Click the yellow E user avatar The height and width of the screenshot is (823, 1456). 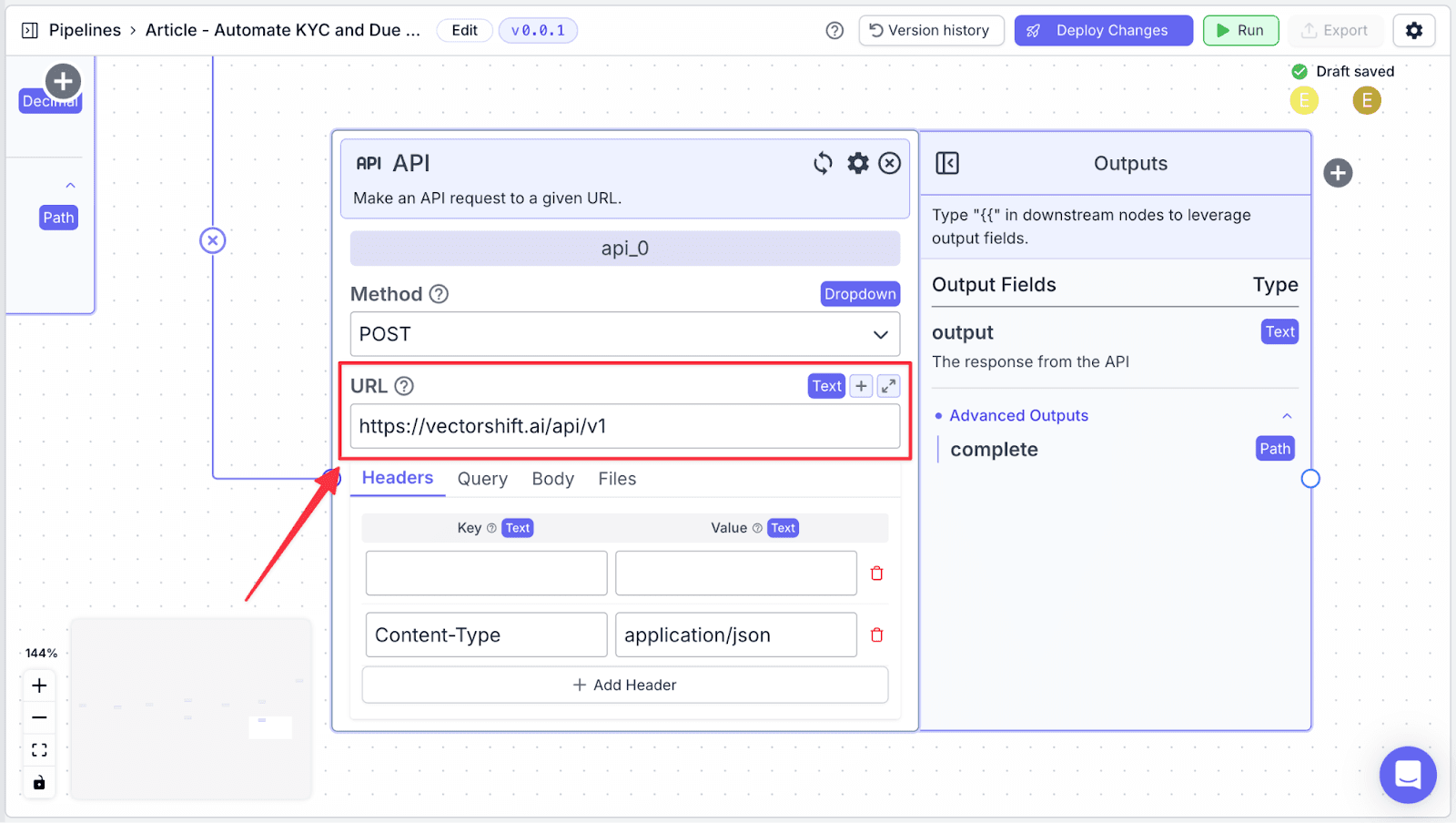[x=1304, y=100]
